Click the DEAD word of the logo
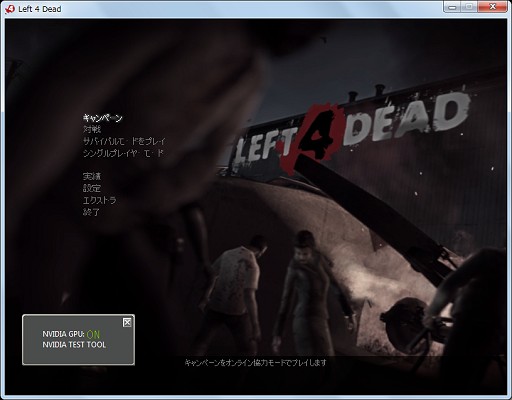Screen dimensions: 512x400 click(x=406, y=117)
